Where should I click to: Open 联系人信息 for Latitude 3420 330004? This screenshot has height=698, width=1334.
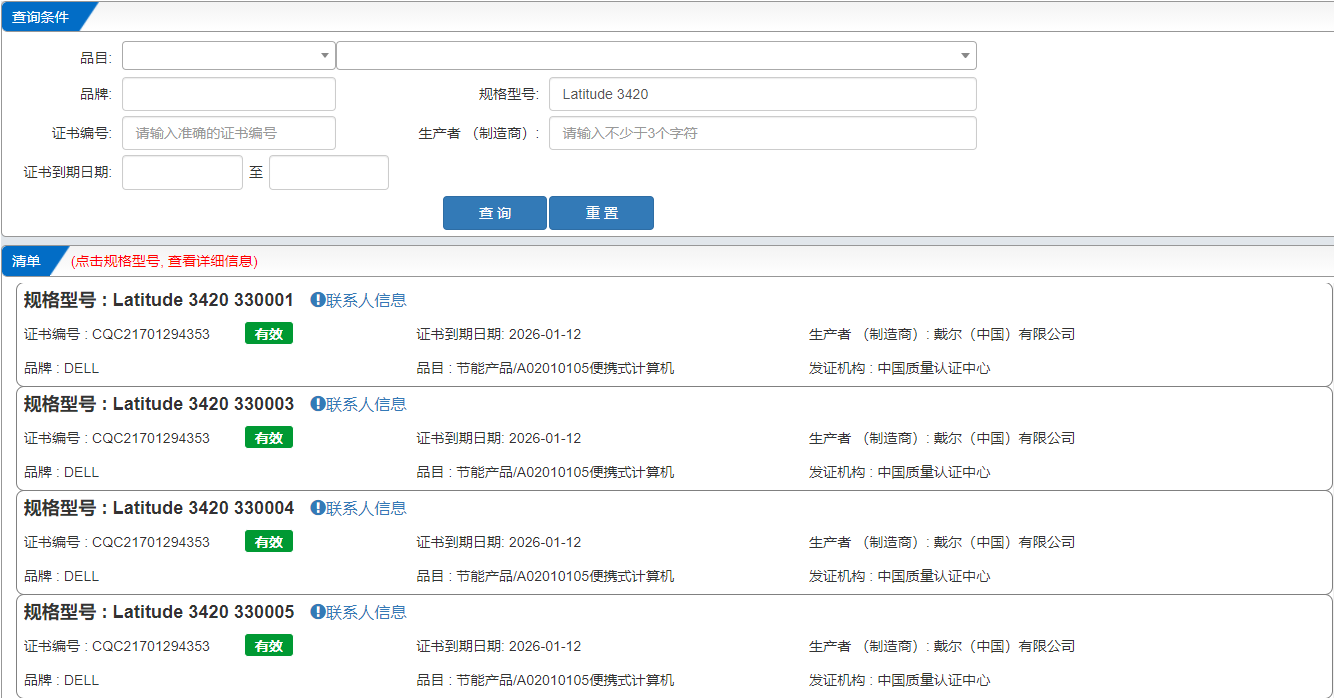click(x=366, y=508)
